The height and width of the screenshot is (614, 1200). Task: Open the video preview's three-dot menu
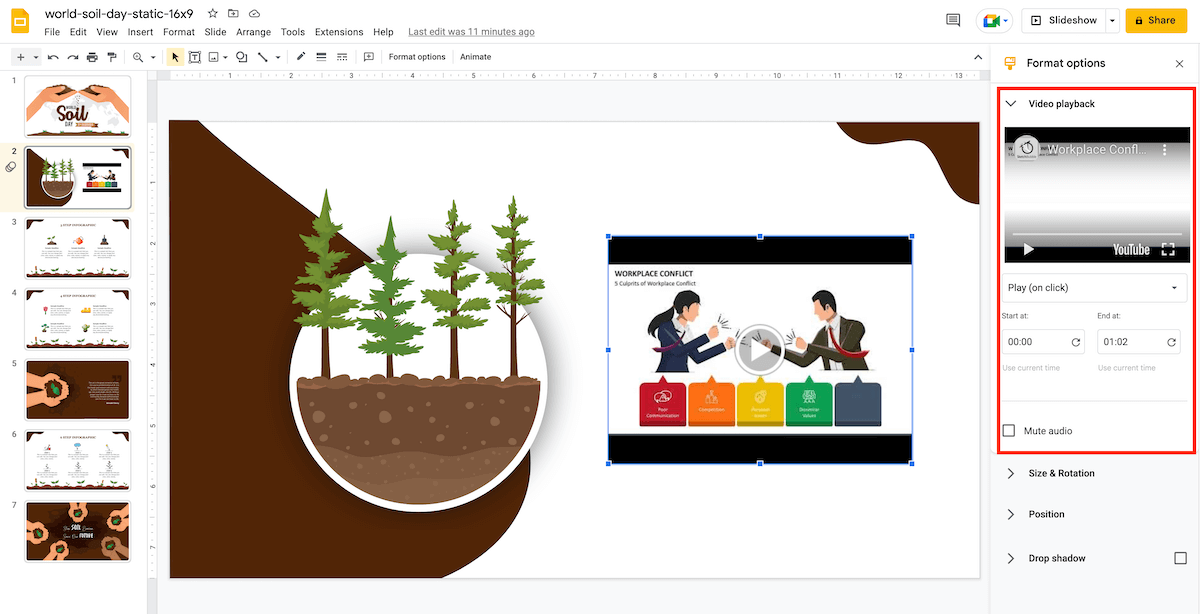click(x=1165, y=150)
